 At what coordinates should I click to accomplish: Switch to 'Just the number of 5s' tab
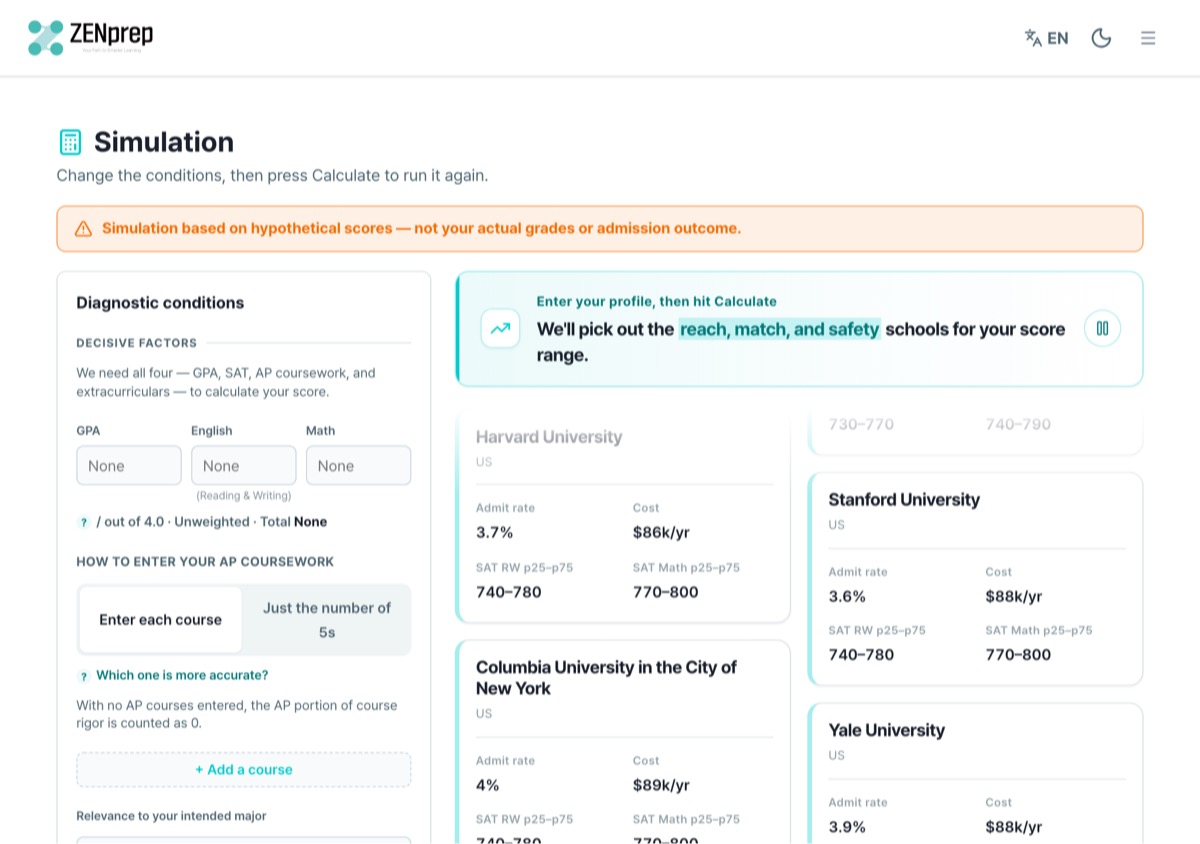pos(327,620)
